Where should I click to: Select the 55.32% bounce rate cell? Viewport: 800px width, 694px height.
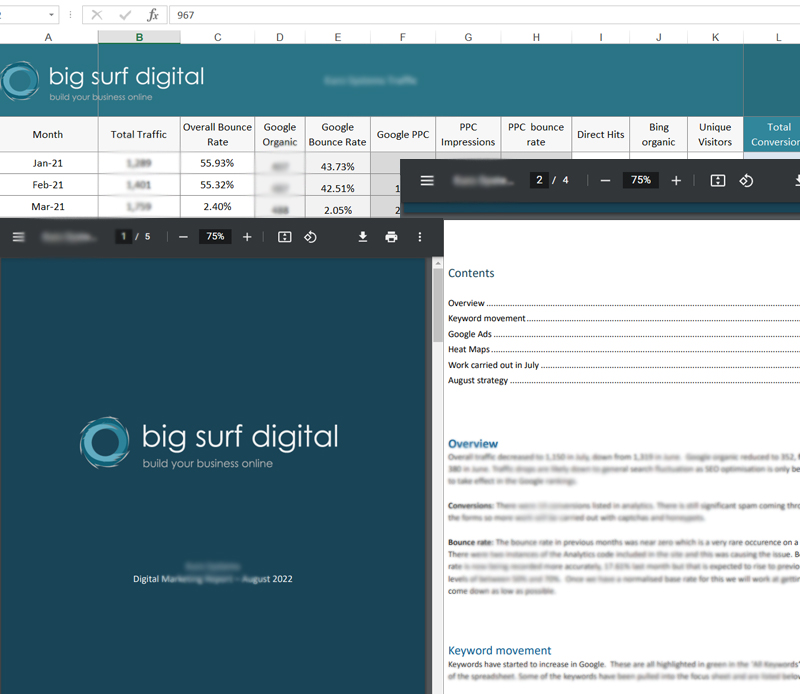(217, 185)
